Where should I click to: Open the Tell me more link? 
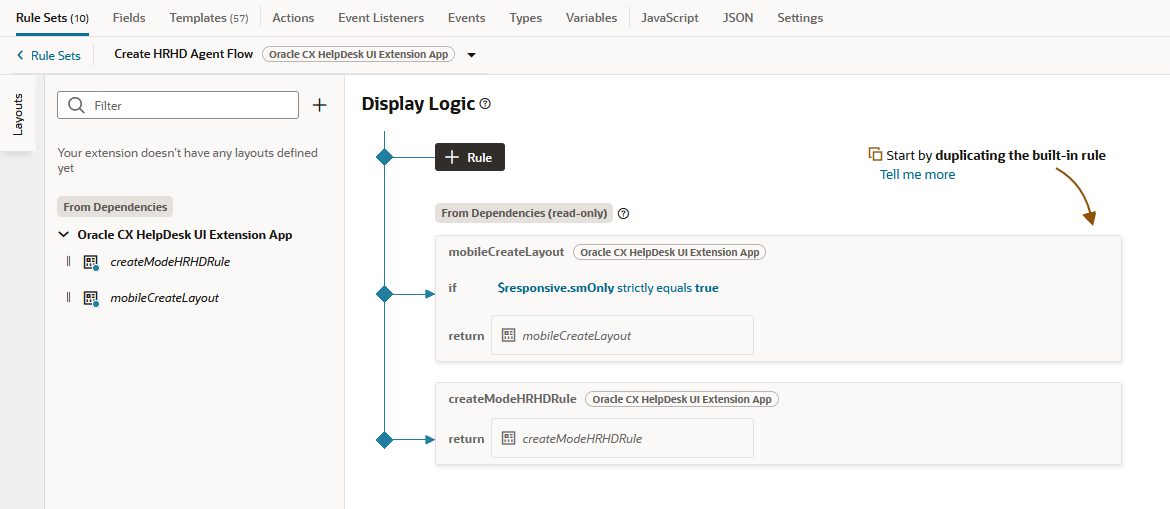[917, 174]
